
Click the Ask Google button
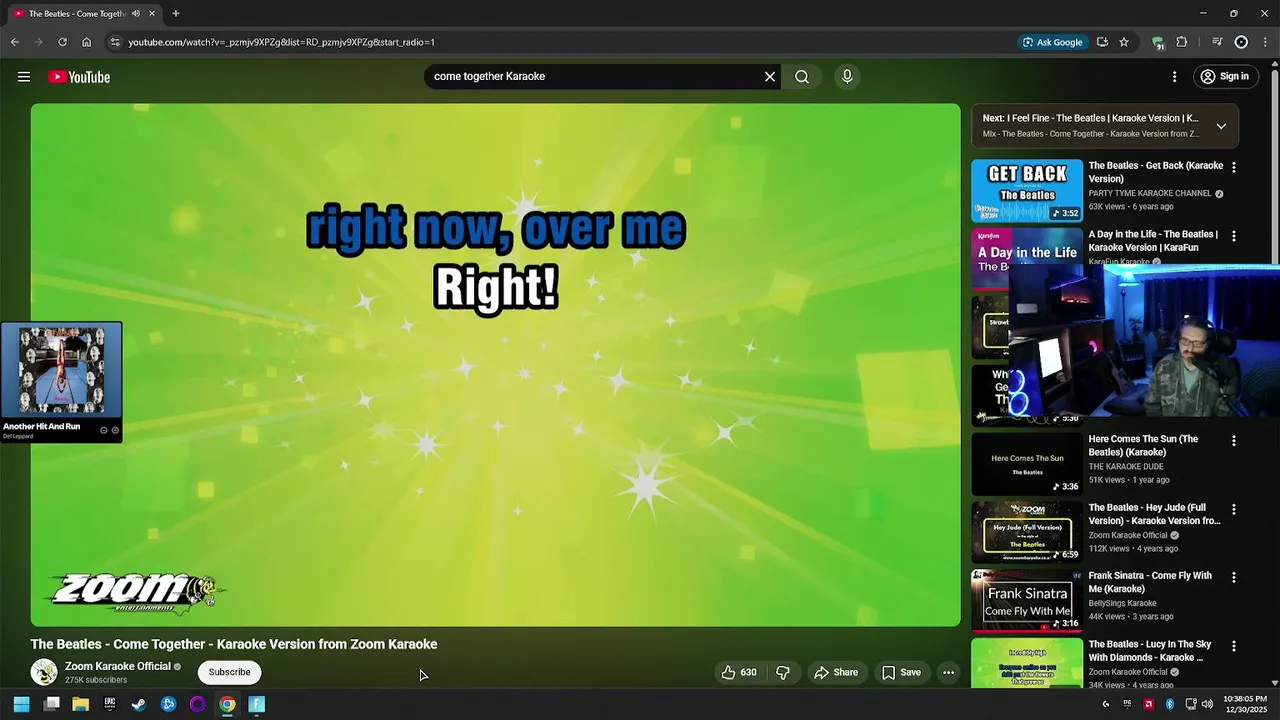[x=1053, y=42]
